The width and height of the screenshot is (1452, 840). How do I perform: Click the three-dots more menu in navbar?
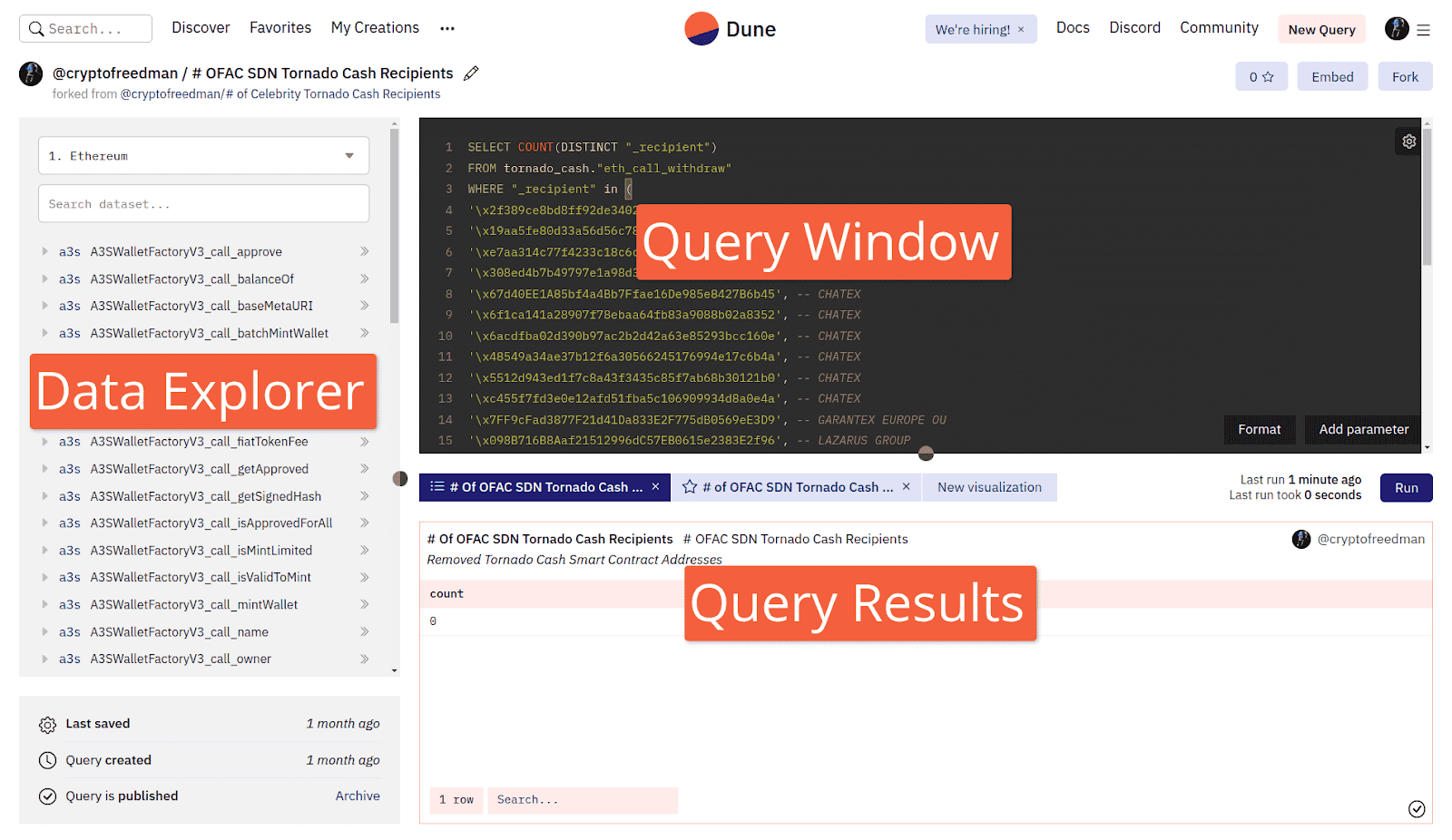[x=447, y=29]
